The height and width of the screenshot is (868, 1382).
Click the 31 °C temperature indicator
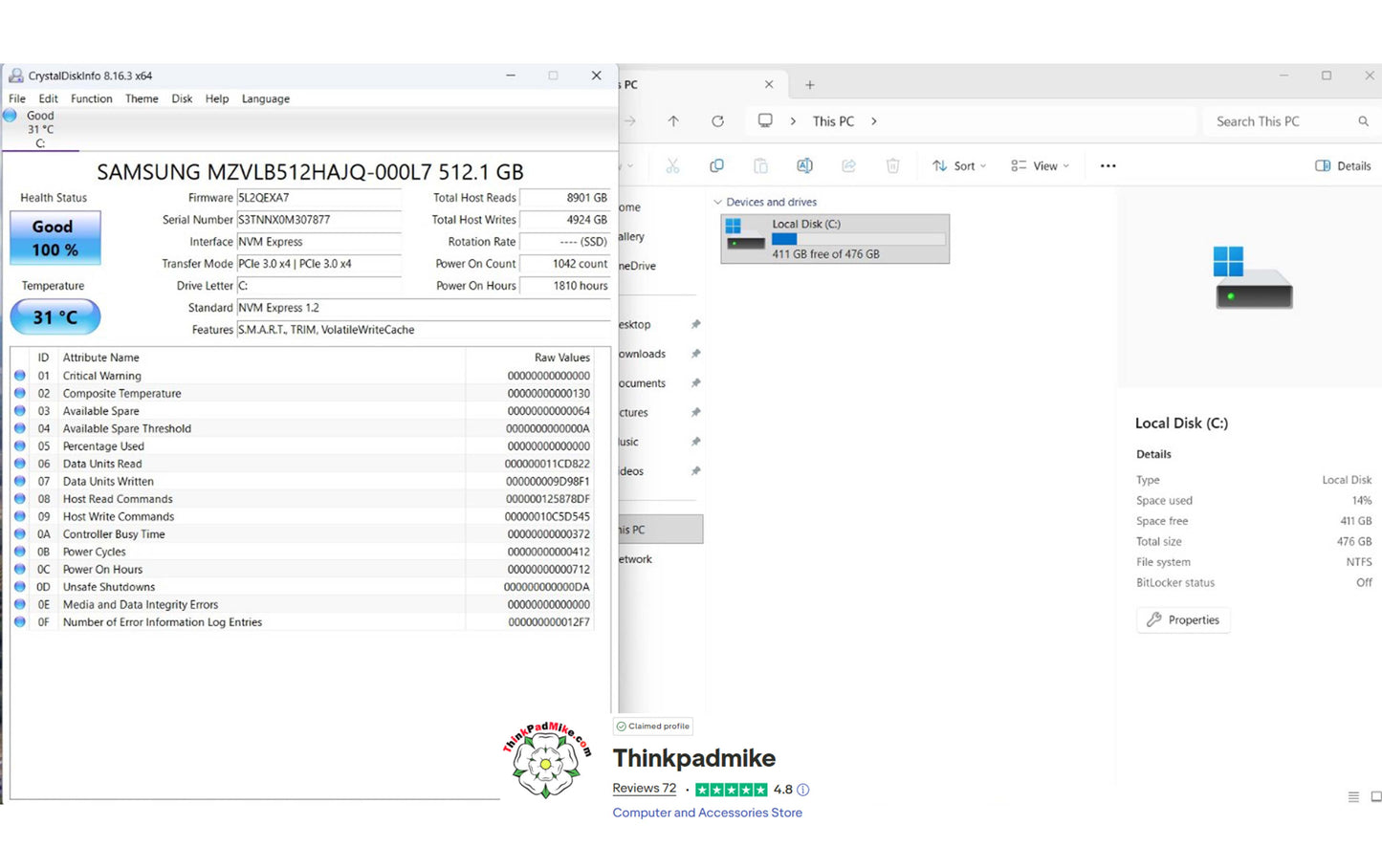coord(55,317)
